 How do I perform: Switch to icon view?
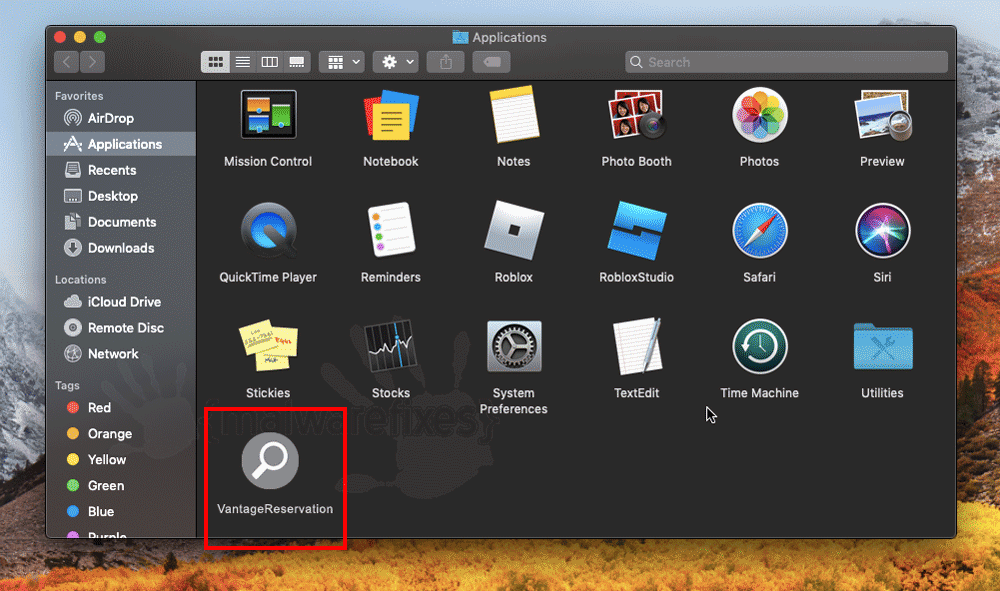tap(216, 62)
